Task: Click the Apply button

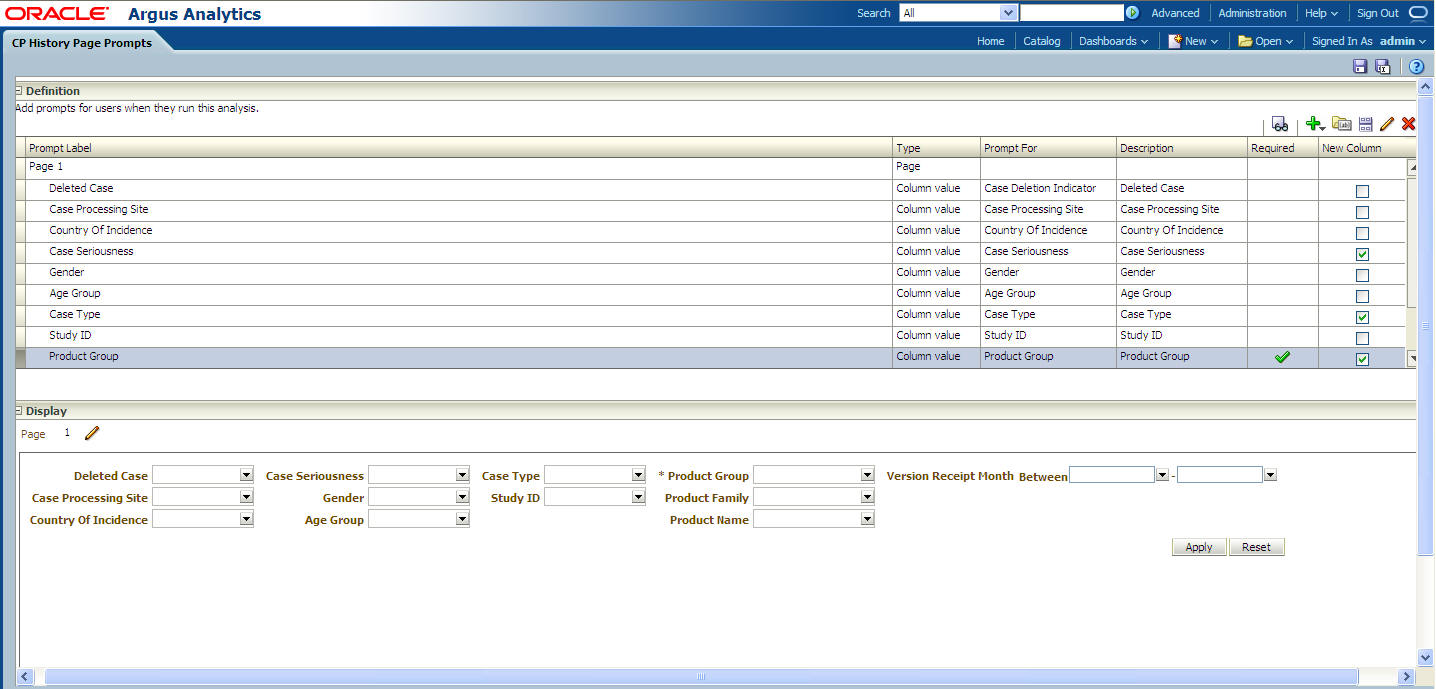Action: (1198, 547)
